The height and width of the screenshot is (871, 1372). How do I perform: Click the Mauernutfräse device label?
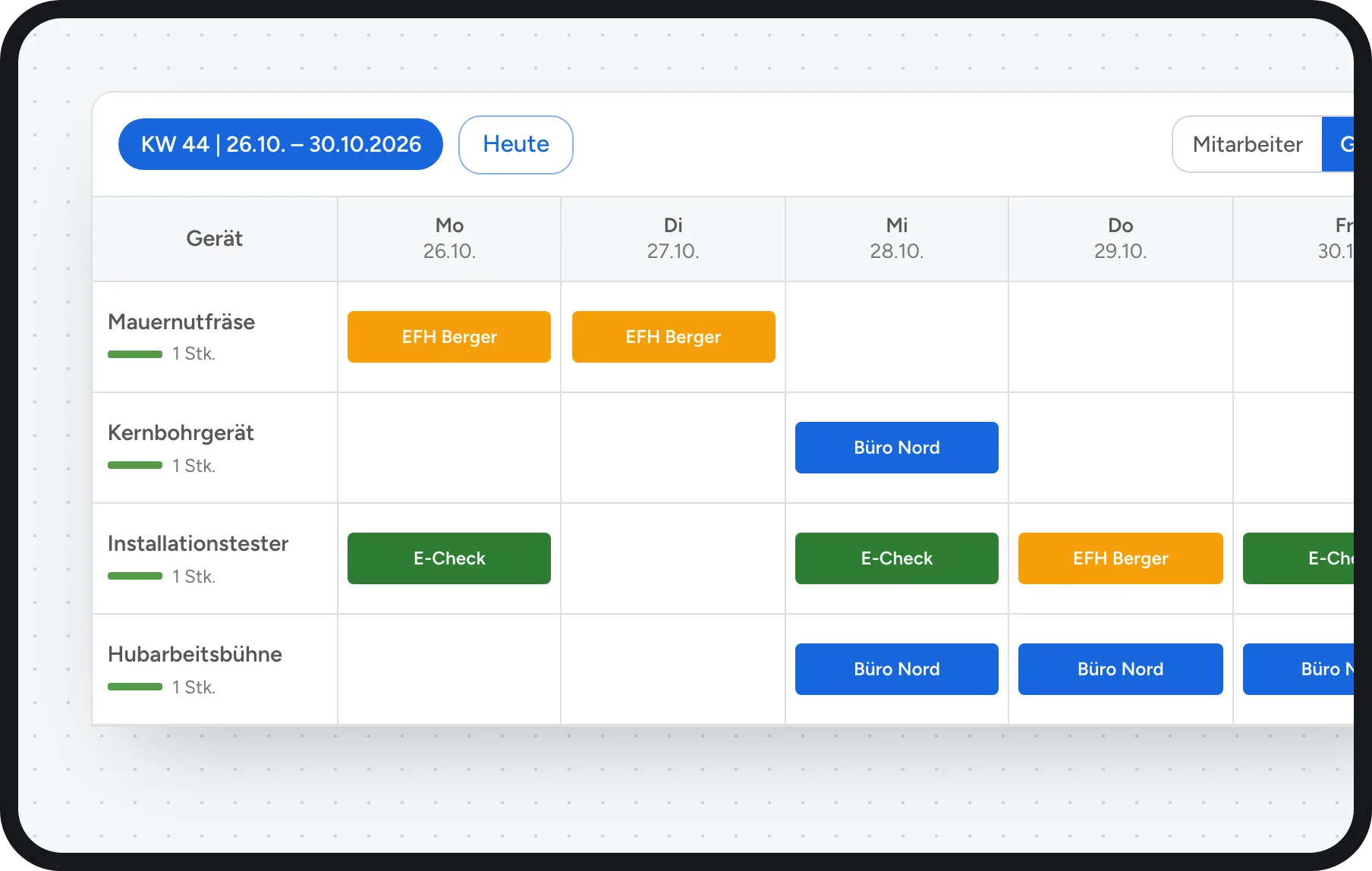click(x=181, y=322)
